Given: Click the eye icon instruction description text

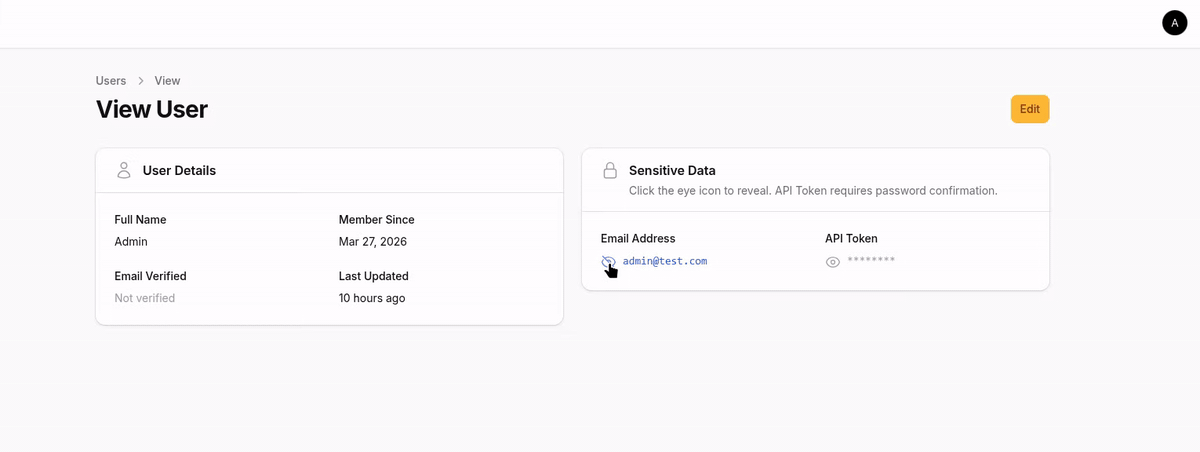Looking at the screenshot, I should click(x=813, y=190).
